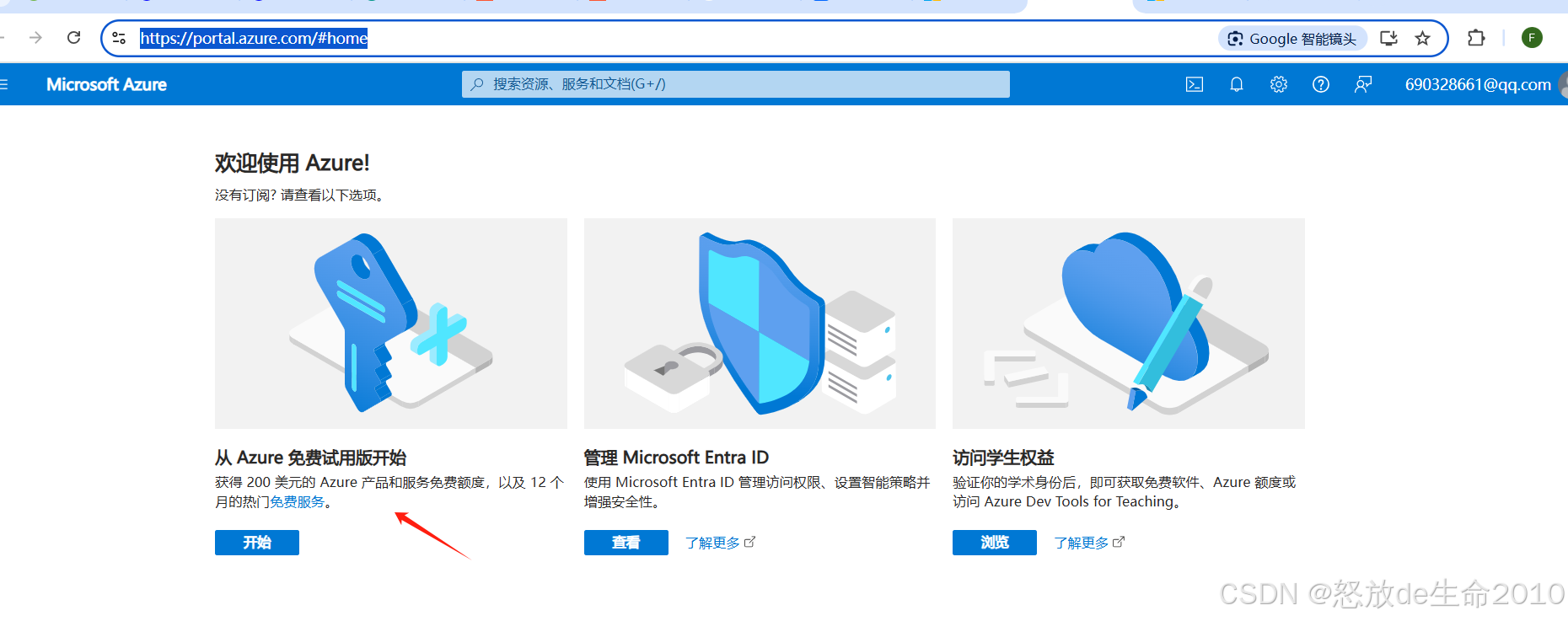Click the student benefits cloud illustration
1568x621 pixels.
pyautogui.click(x=1129, y=324)
